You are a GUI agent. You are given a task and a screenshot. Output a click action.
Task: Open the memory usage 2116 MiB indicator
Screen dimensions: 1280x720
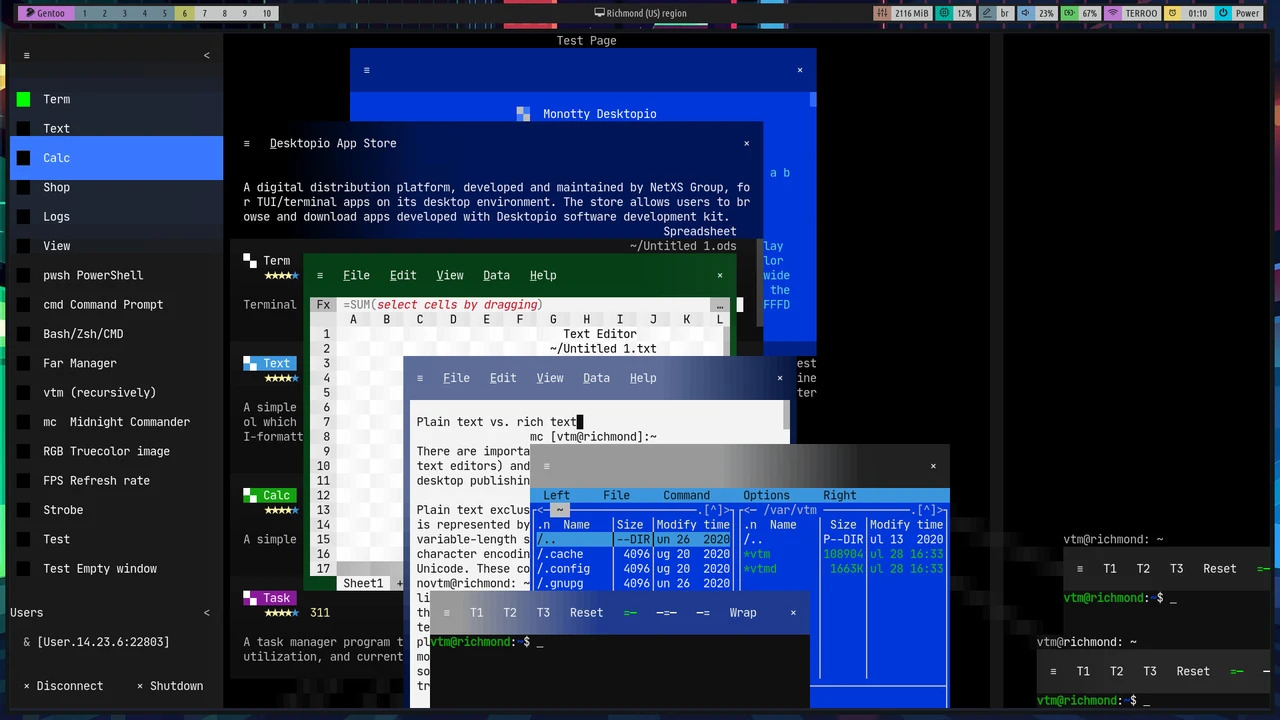tap(904, 13)
